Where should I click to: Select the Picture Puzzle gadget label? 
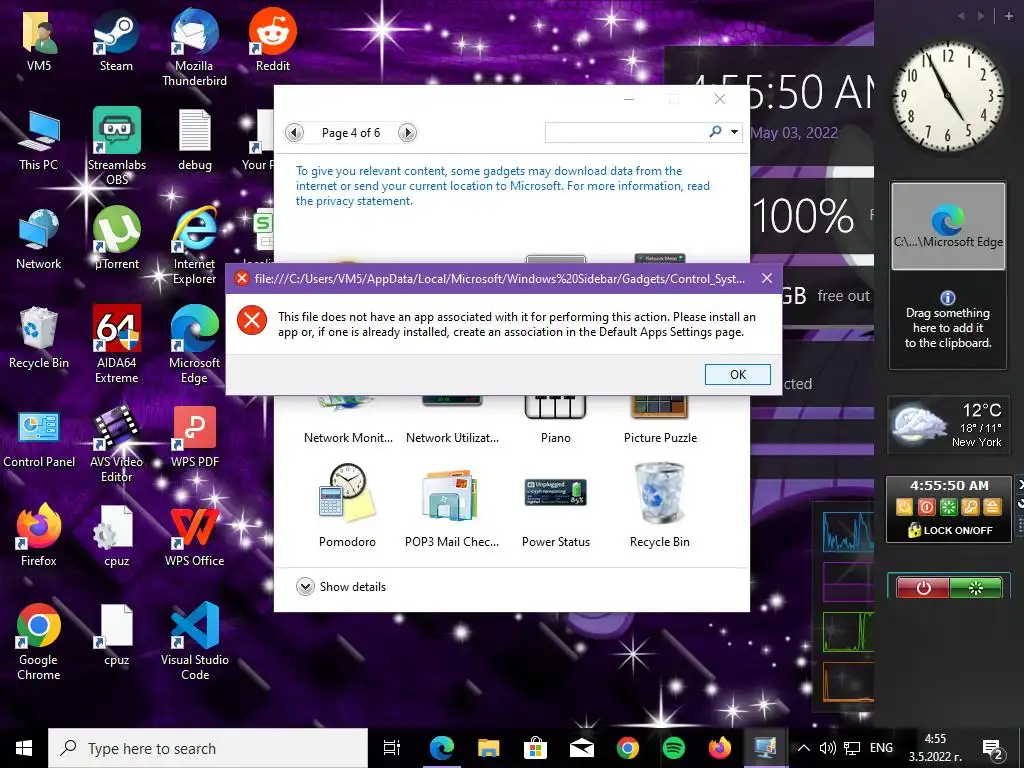pyautogui.click(x=660, y=438)
